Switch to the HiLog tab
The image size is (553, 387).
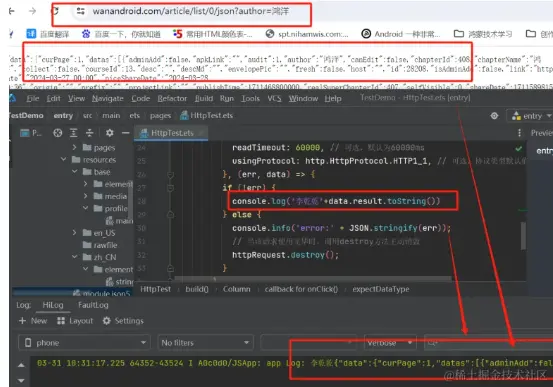tap(53, 305)
